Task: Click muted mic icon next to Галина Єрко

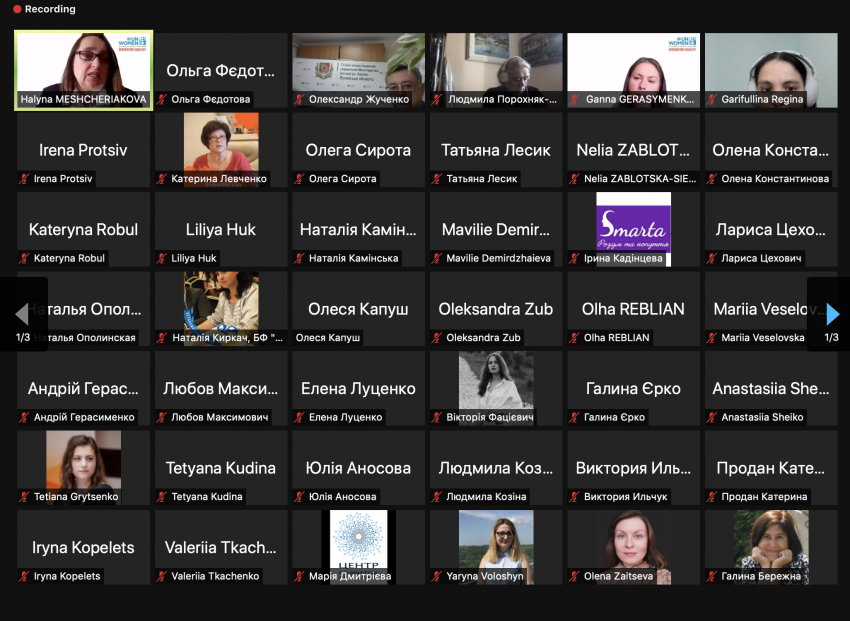Action: click(x=574, y=417)
